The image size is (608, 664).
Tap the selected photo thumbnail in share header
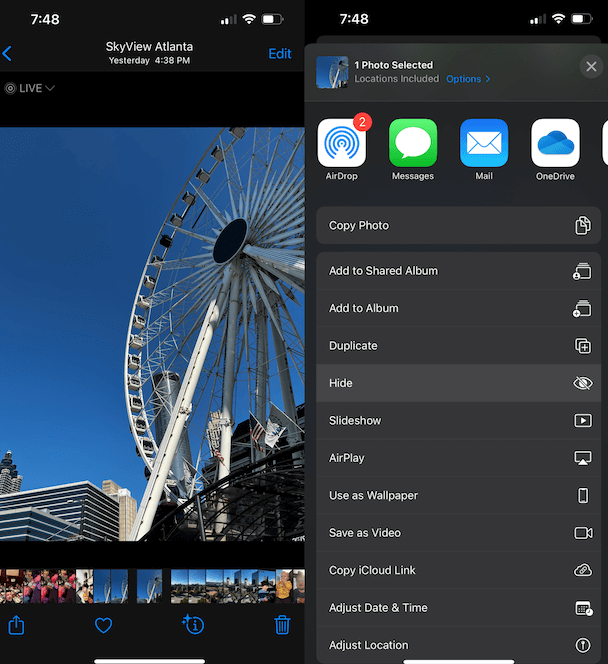[332, 72]
